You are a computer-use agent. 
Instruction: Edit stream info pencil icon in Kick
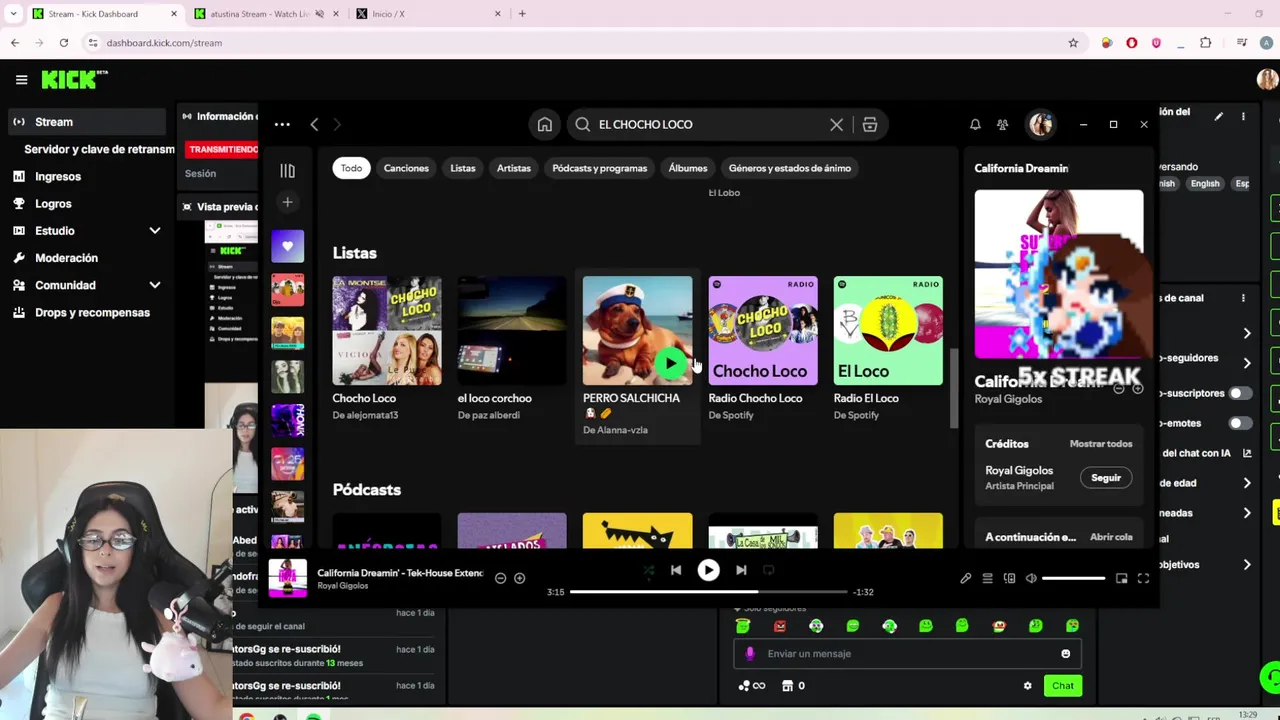[x=1218, y=117]
